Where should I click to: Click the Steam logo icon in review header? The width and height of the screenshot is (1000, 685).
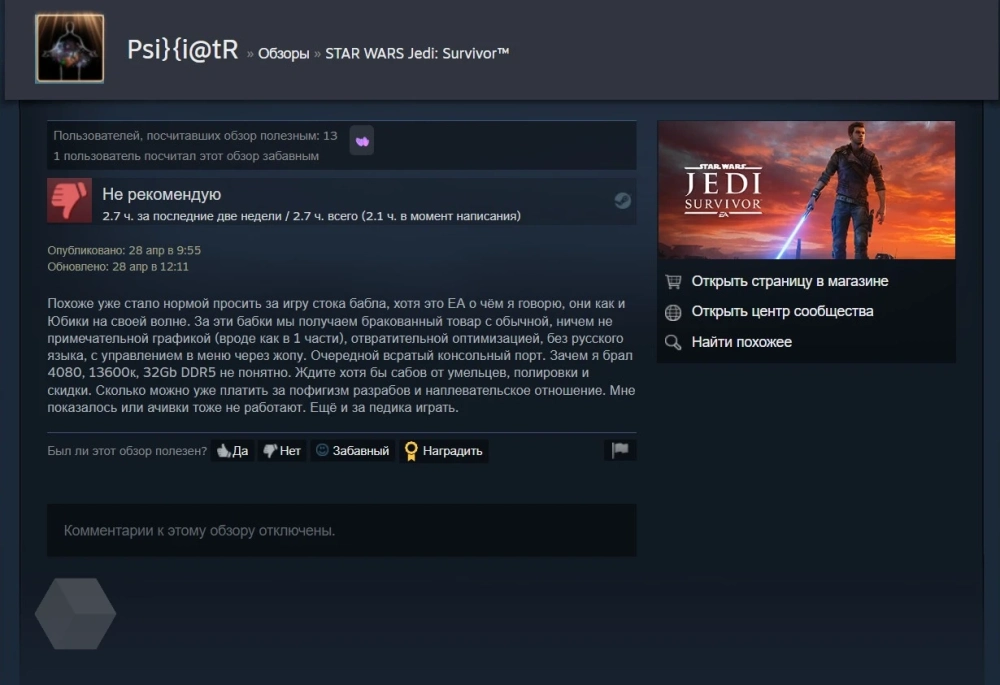click(x=622, y=201)
